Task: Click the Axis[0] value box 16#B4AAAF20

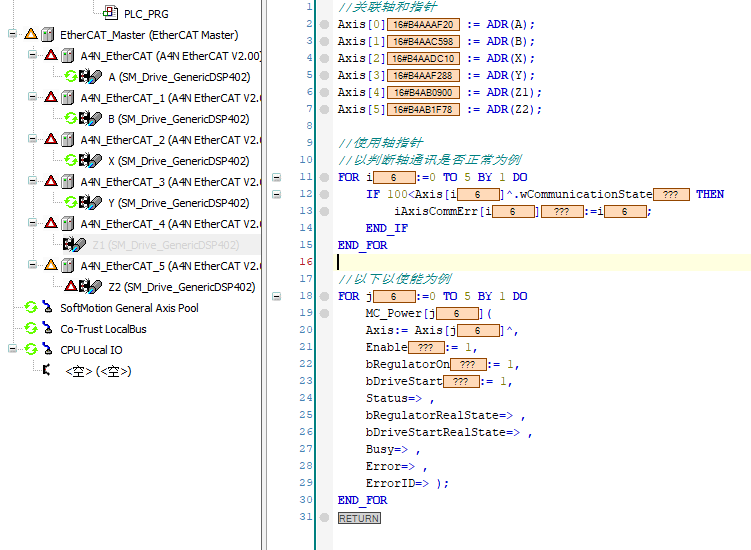Action: (423, 24)
